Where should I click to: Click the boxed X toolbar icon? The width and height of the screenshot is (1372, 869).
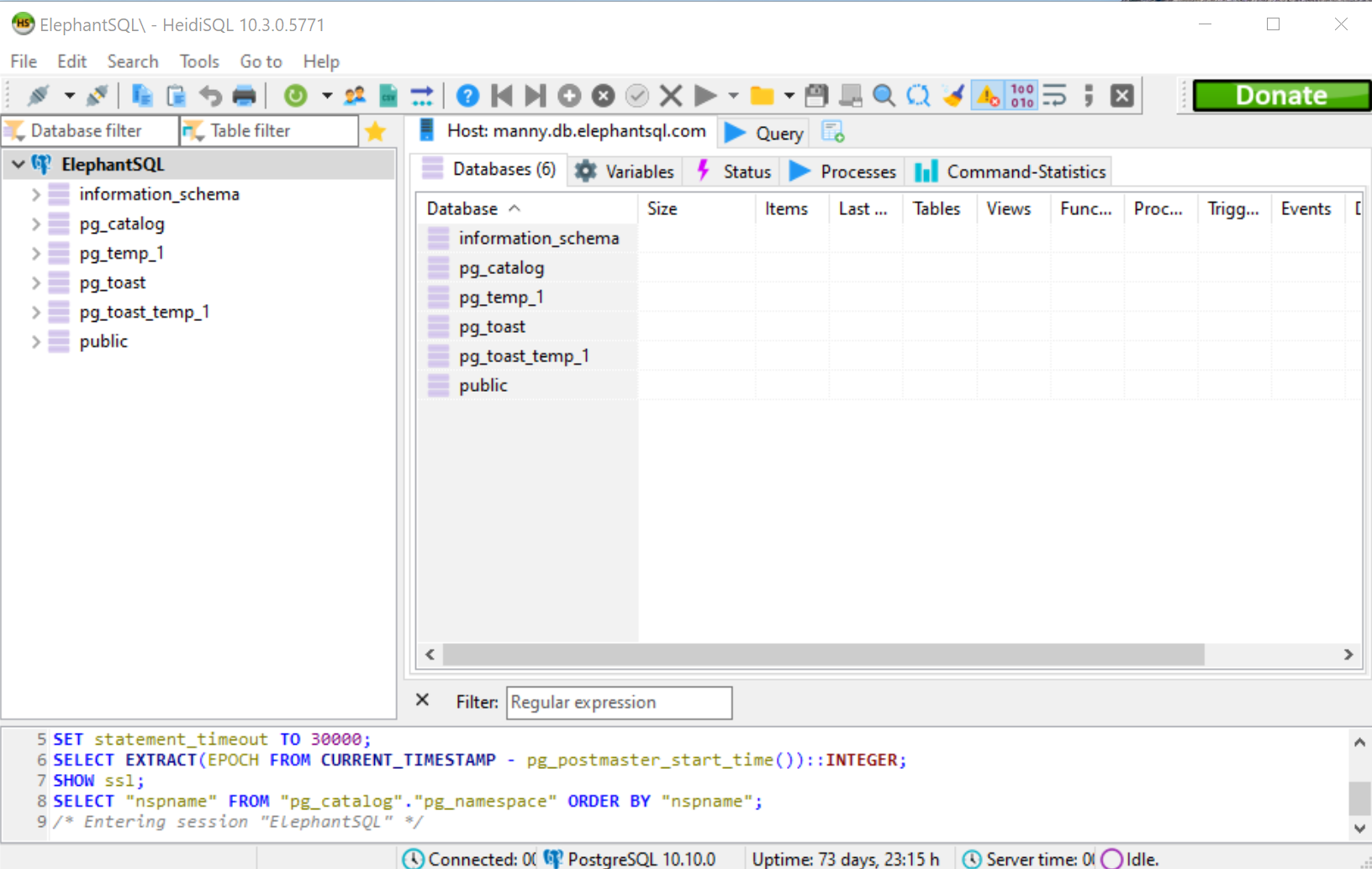coord(1122,96)
